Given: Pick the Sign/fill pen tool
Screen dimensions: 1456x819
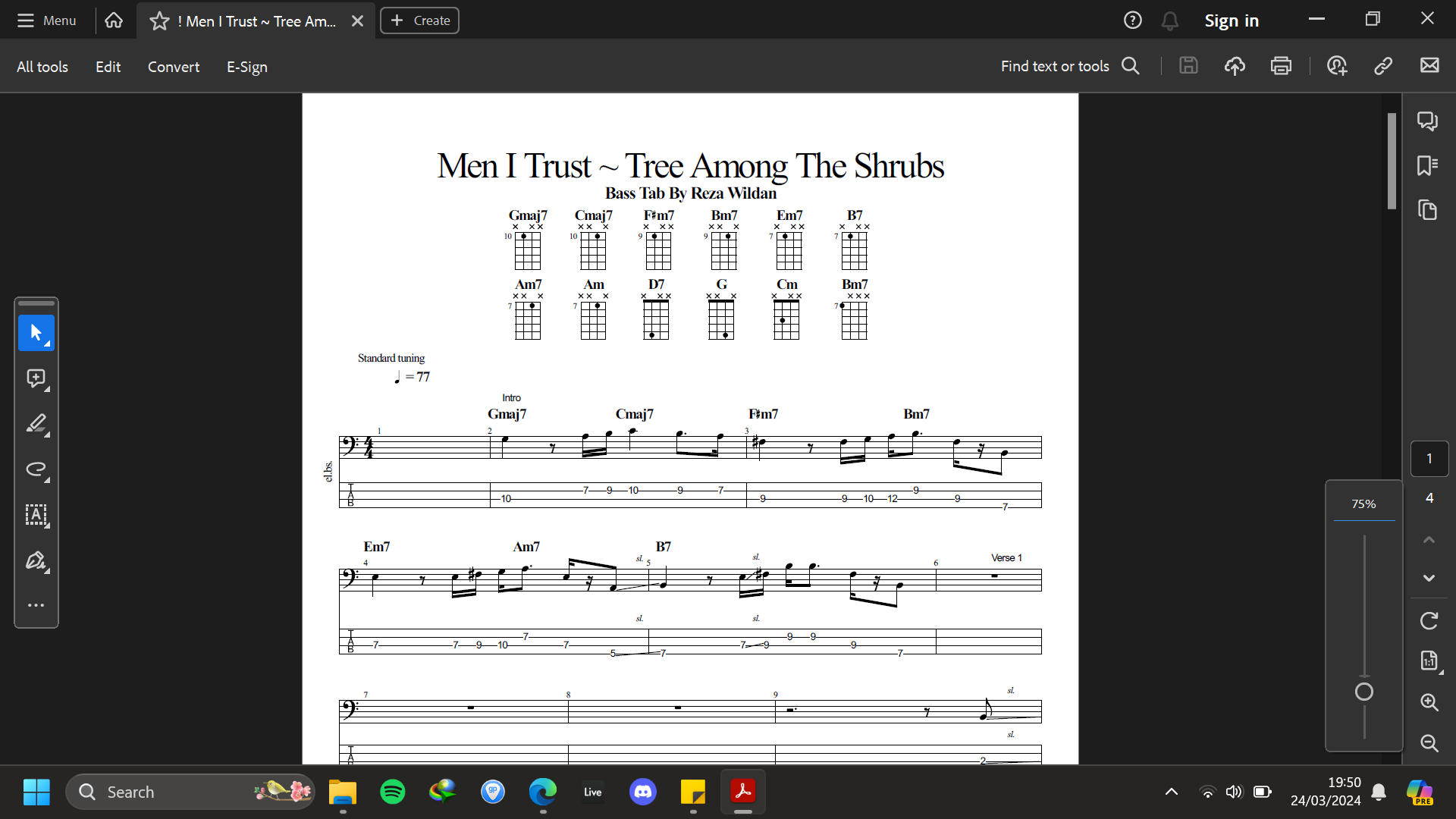Looking at the screenshot, I should [36, 561].
